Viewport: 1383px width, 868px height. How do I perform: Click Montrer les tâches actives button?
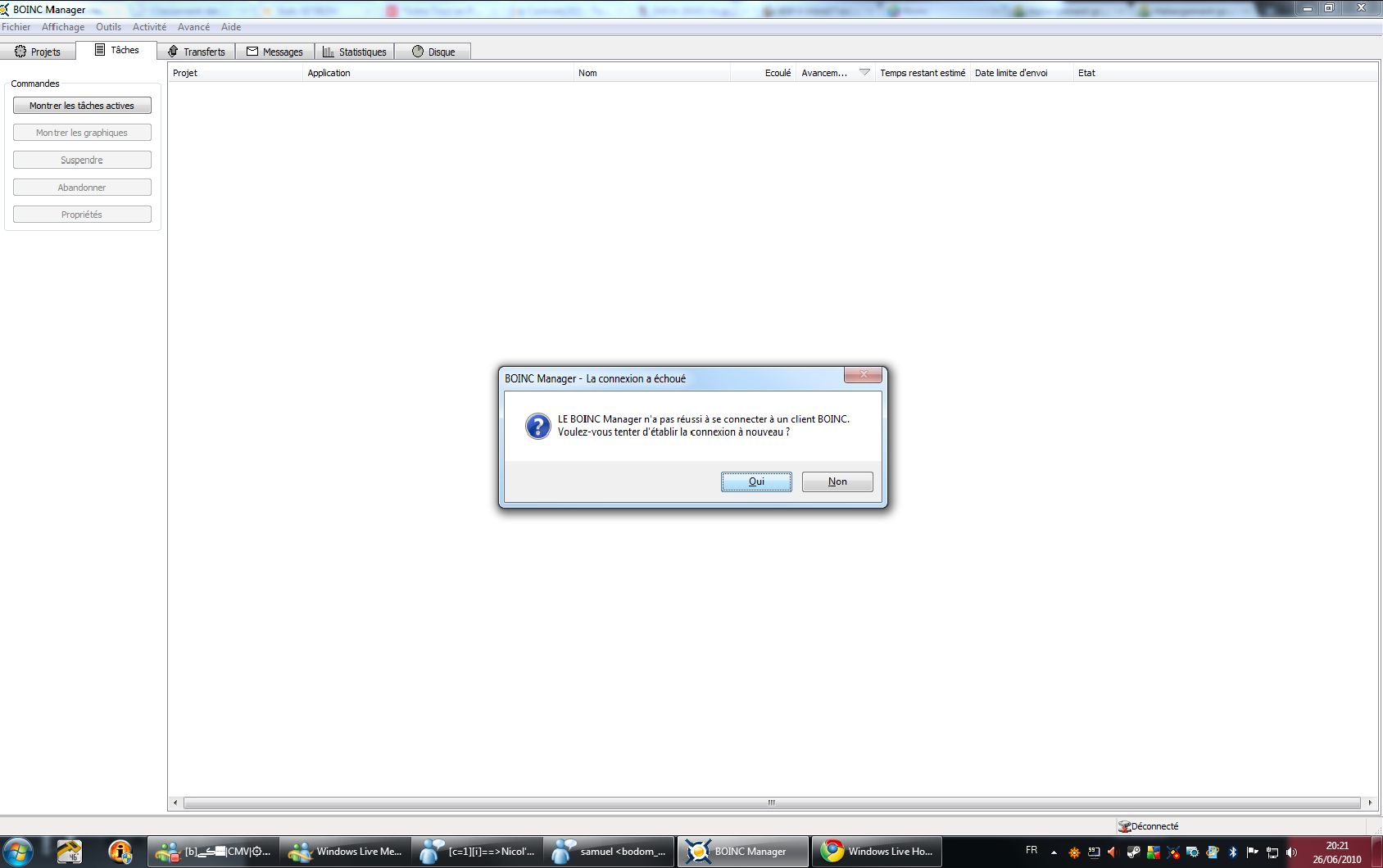coord(82,106)
